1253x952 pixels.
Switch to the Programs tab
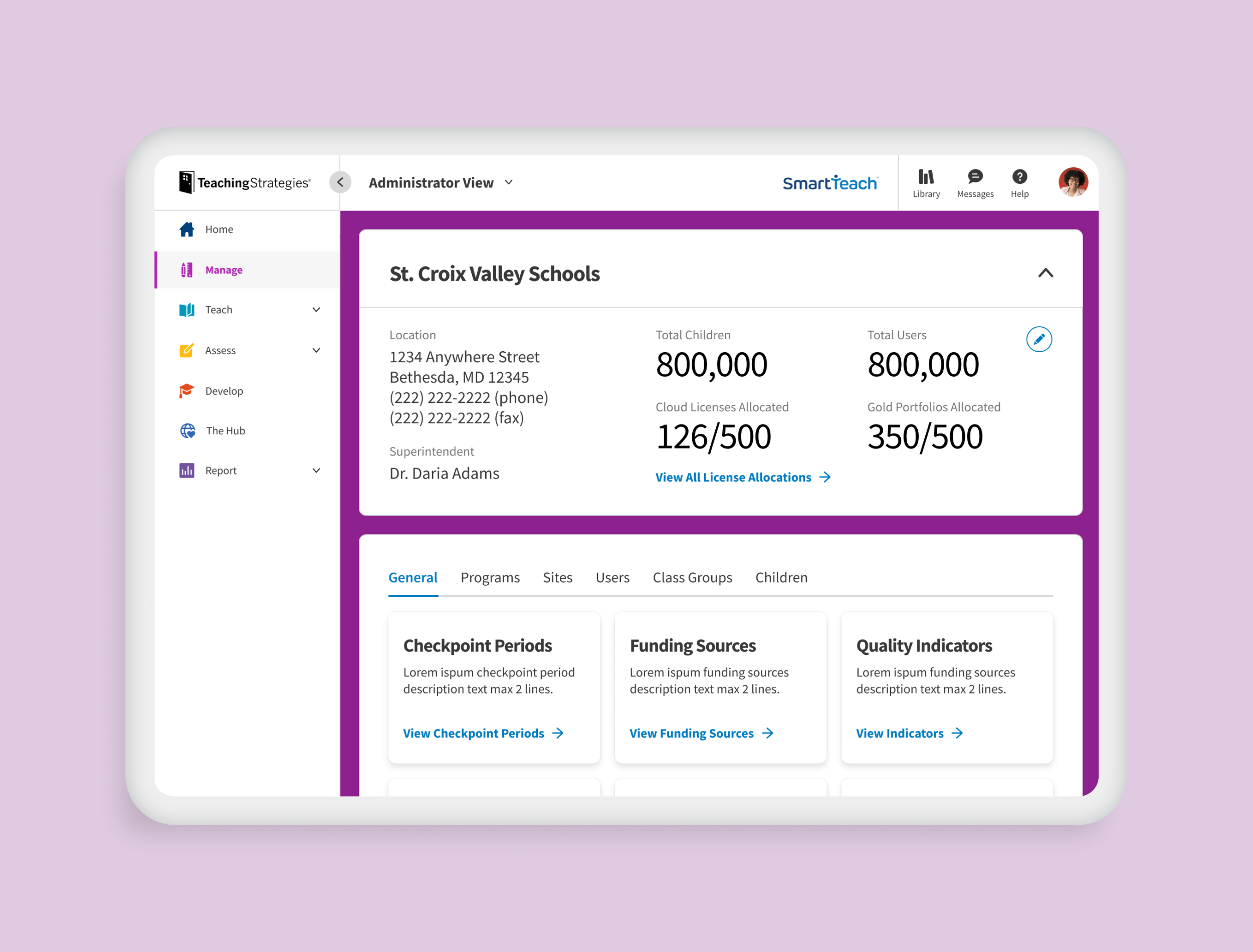click(x=490, y=577)
